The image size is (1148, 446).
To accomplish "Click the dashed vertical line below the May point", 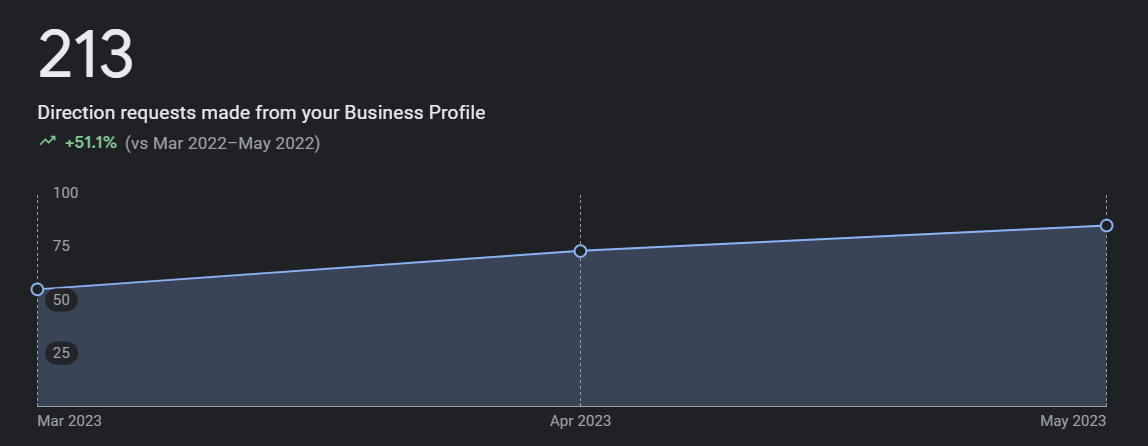I will point(1106,320).
